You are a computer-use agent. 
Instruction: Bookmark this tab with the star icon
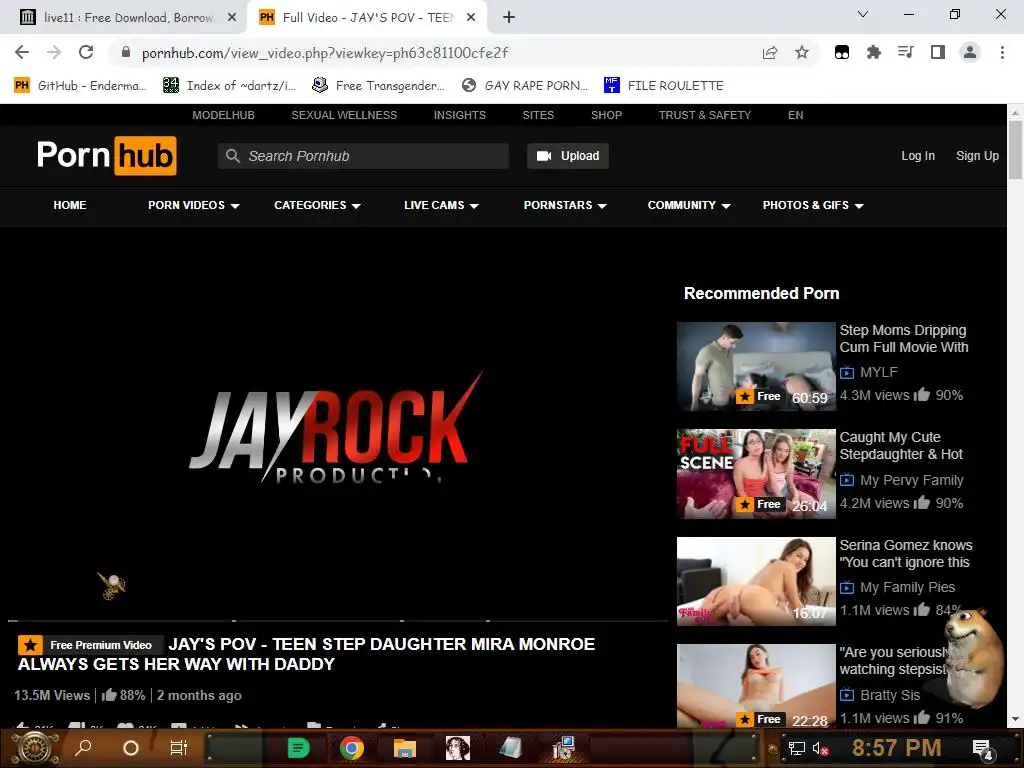(x=802, y=52)
